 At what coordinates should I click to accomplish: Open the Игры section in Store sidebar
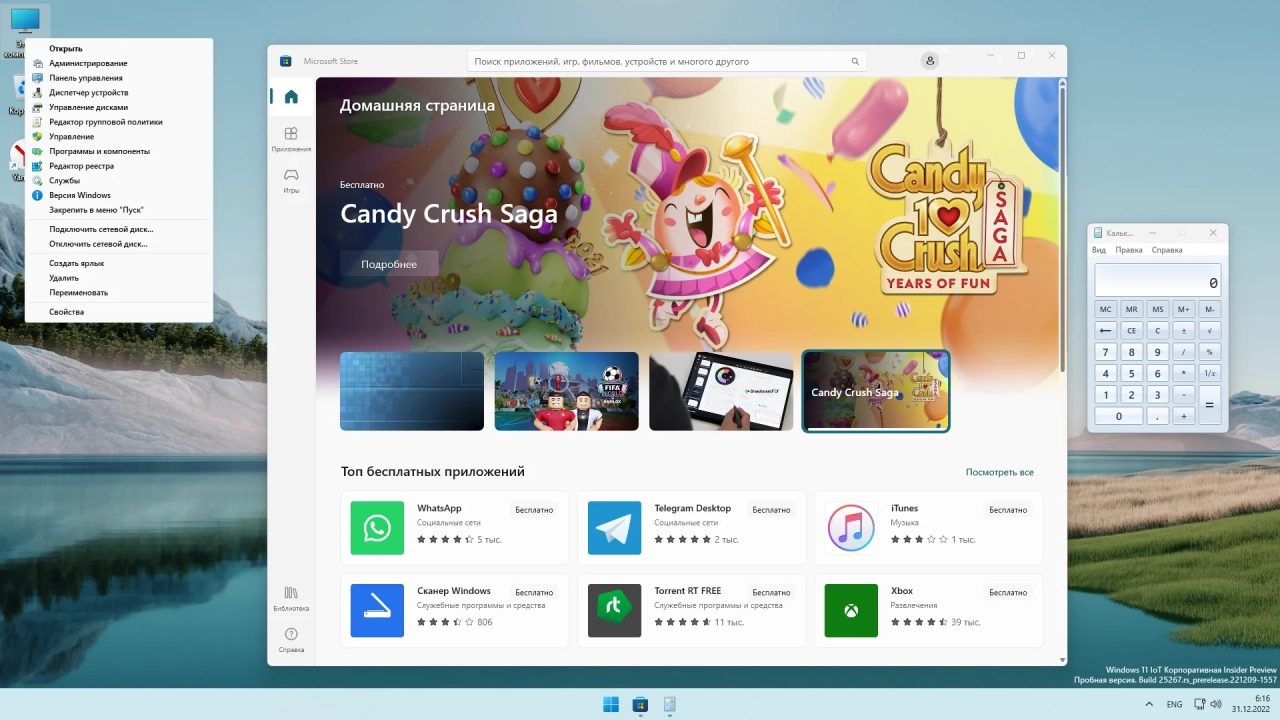coord(291,180)
